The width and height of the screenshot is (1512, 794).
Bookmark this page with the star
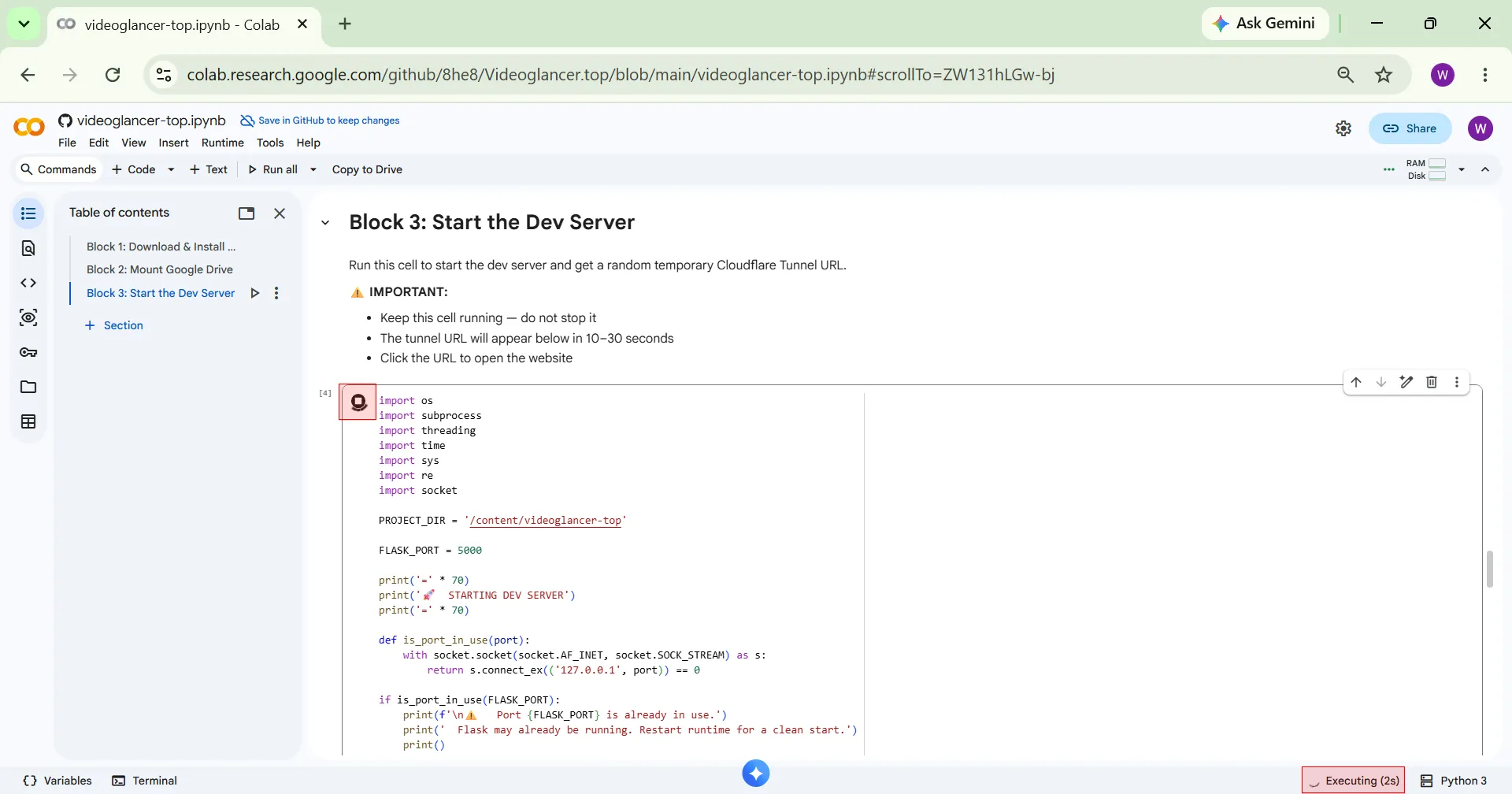click(1384, 75)
